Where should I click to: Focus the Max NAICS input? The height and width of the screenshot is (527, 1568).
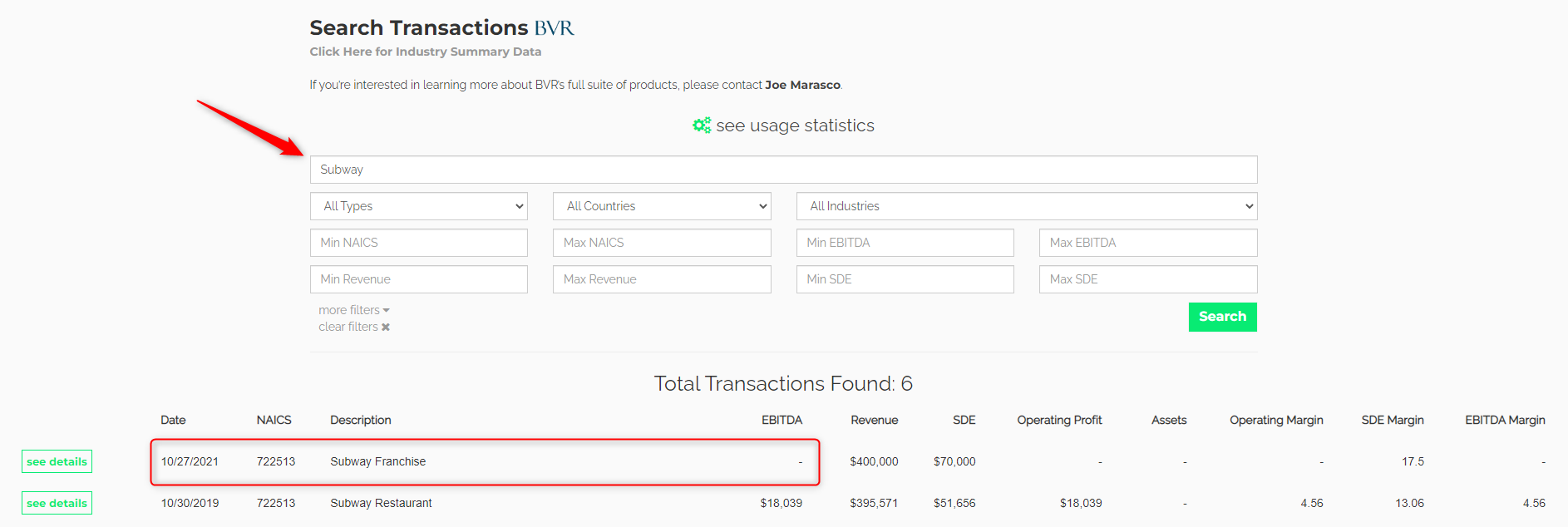661,243
